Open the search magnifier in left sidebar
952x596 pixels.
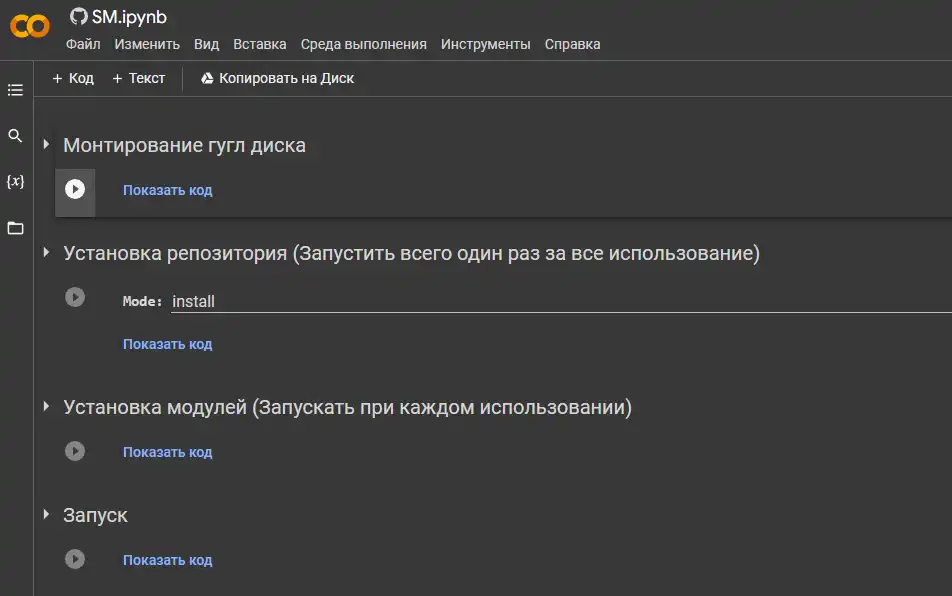[15, 135]
